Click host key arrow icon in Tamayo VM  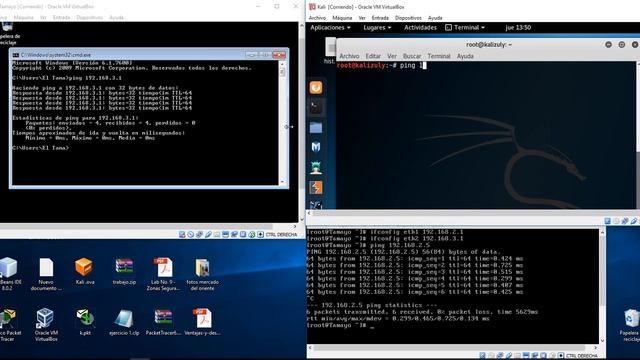pyautogui.click(x=260, y=235)
